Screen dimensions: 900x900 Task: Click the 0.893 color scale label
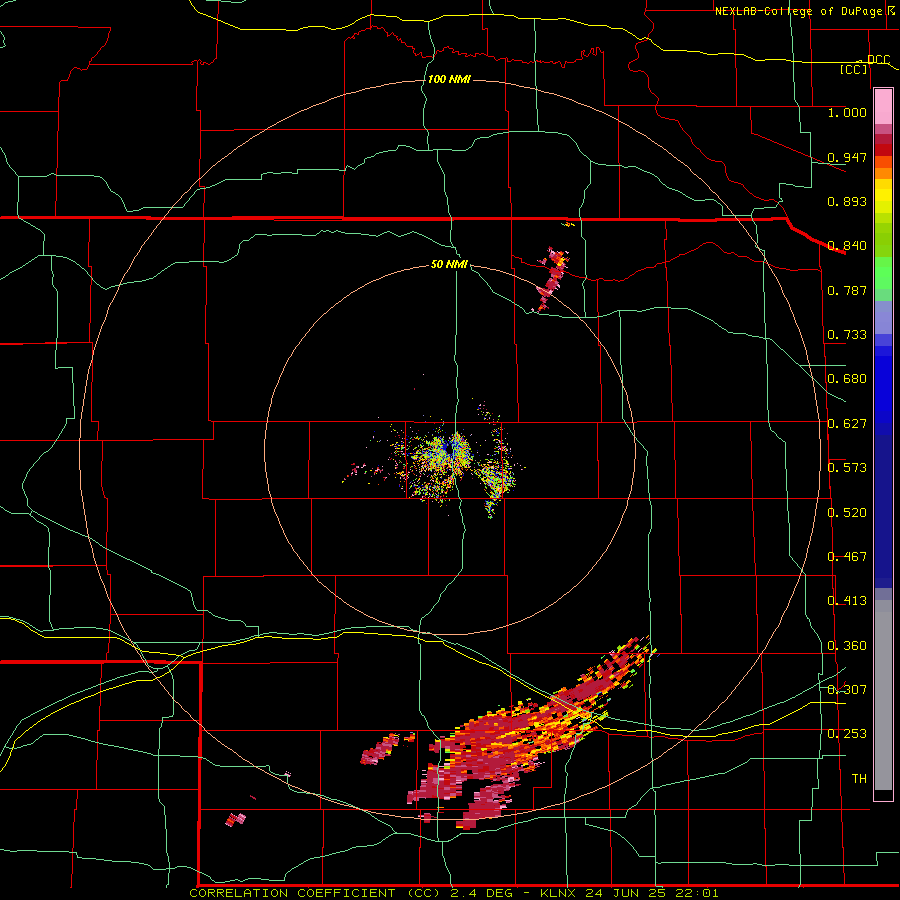click(x=847, y=201)
